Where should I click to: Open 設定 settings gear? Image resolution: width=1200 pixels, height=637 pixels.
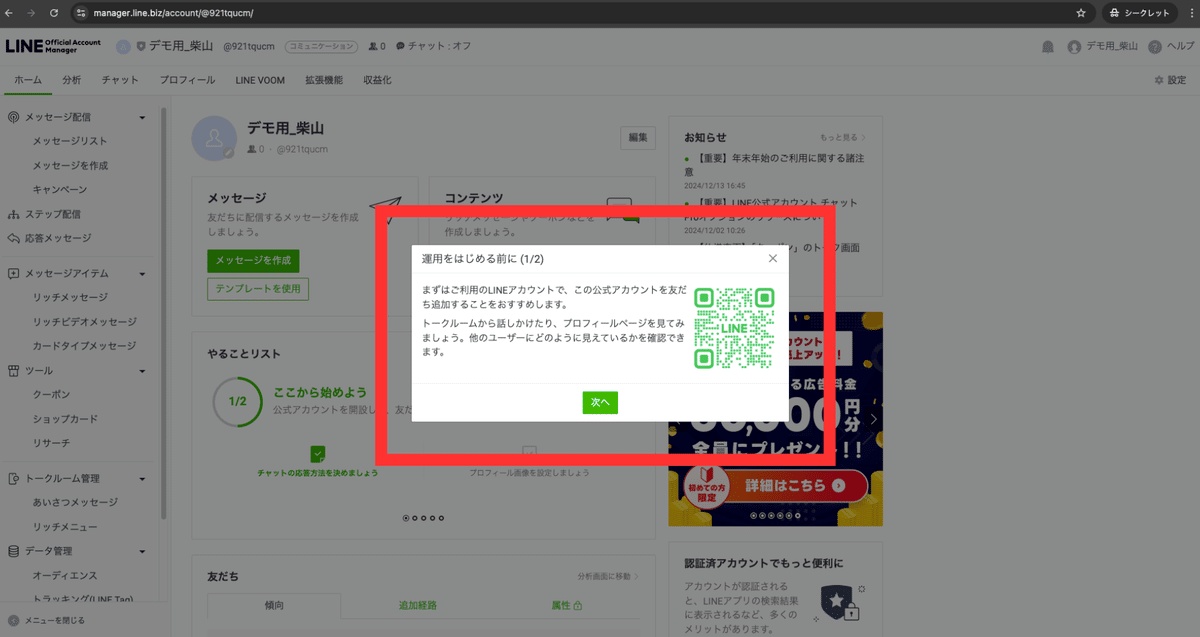click(1169, 80)
